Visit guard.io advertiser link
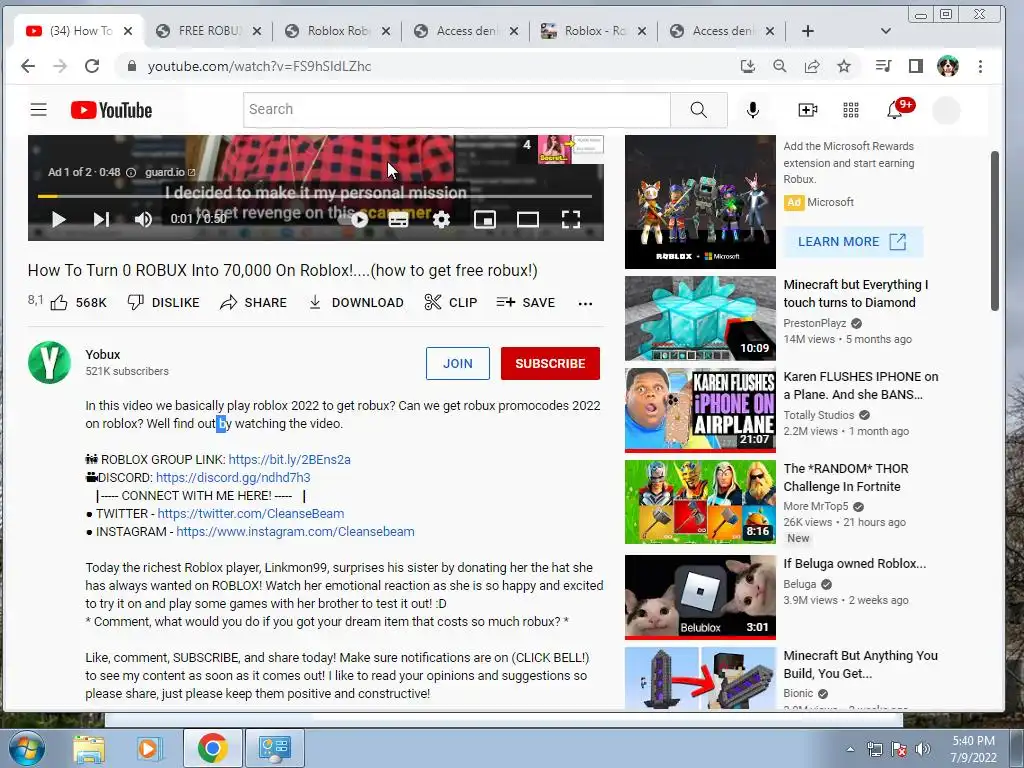The height and width of the screenshot is (768, 1024). coord(170,172)
